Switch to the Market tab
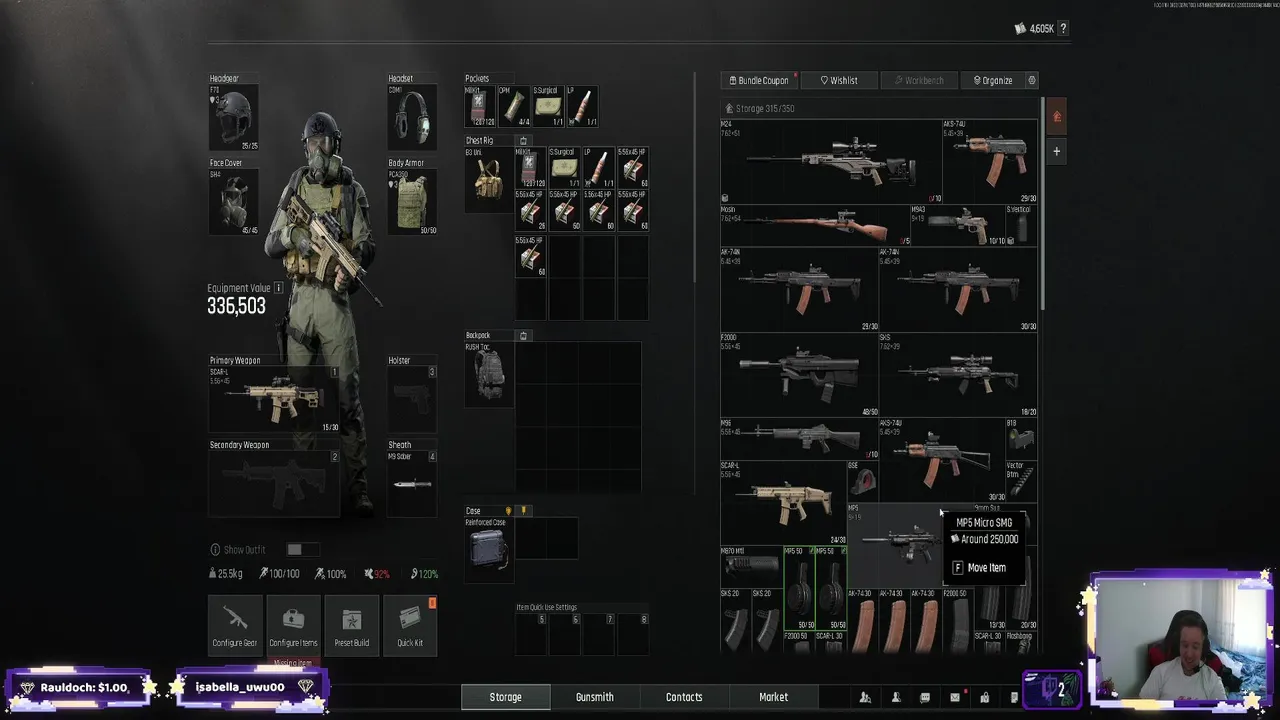Screen dimensions: 1280x720 tap(773, 697)
